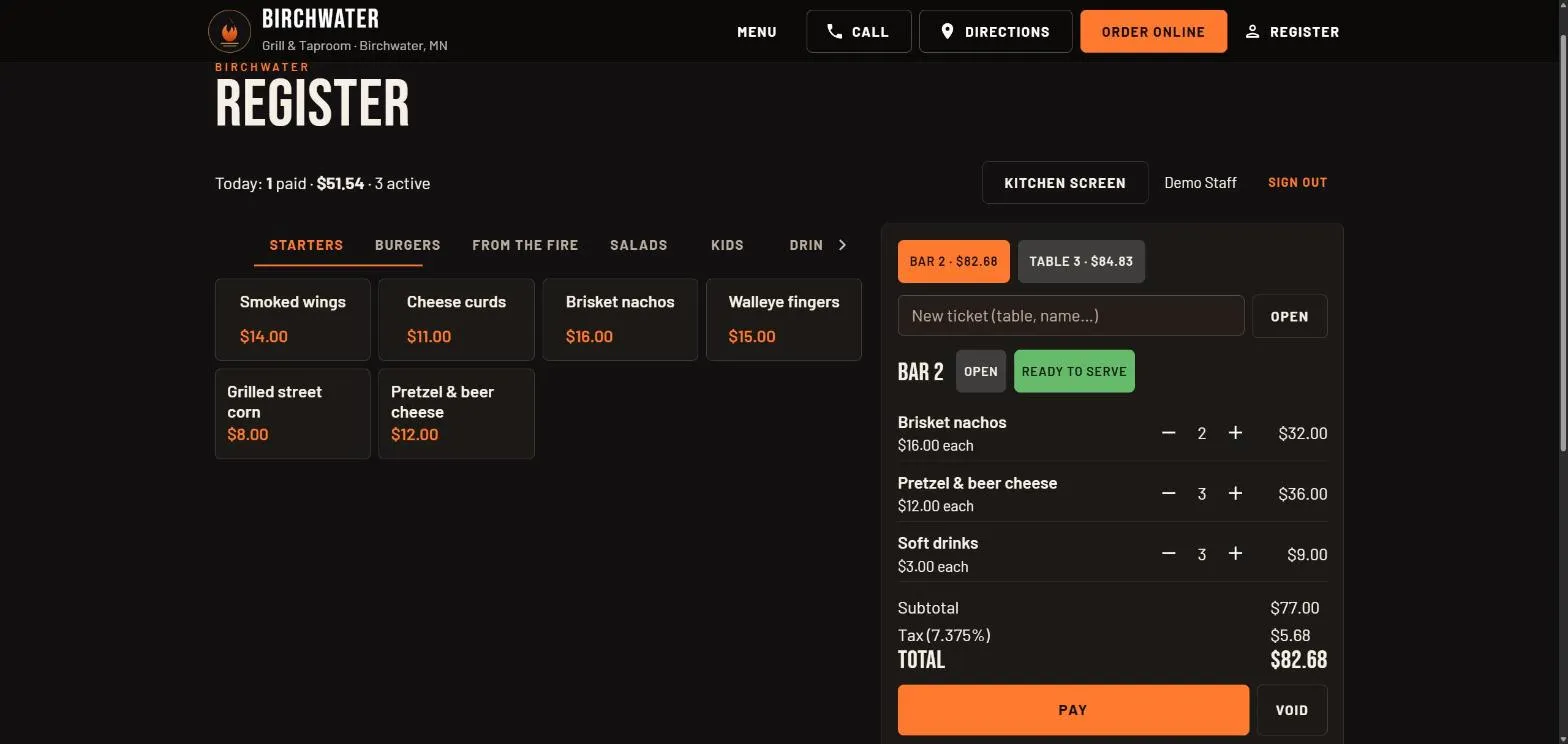Open the Kids category tab
The width and height of the screenshot is (1568, 744).
pos(727,245)
